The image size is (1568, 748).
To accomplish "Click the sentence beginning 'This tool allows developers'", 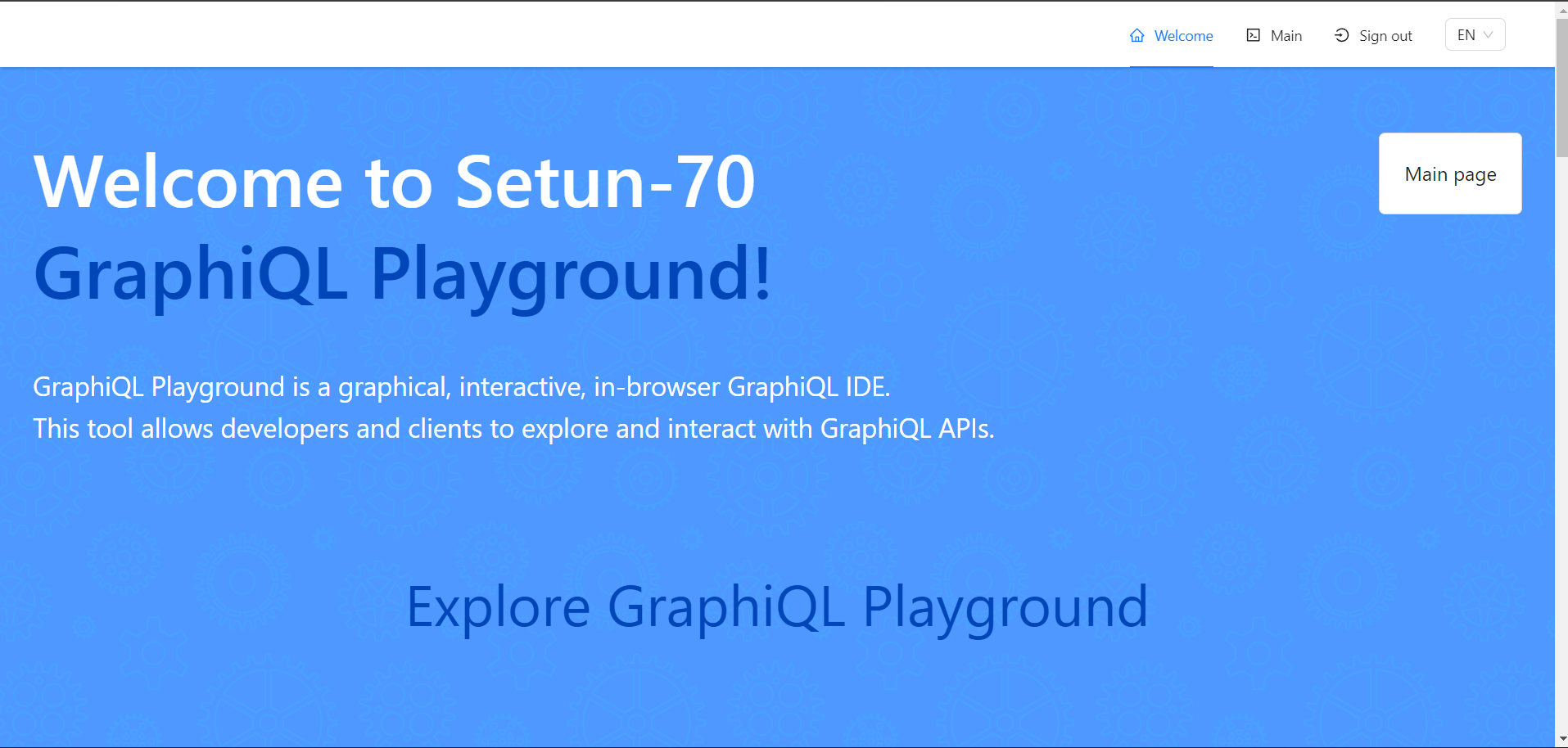I will point(513,429).
